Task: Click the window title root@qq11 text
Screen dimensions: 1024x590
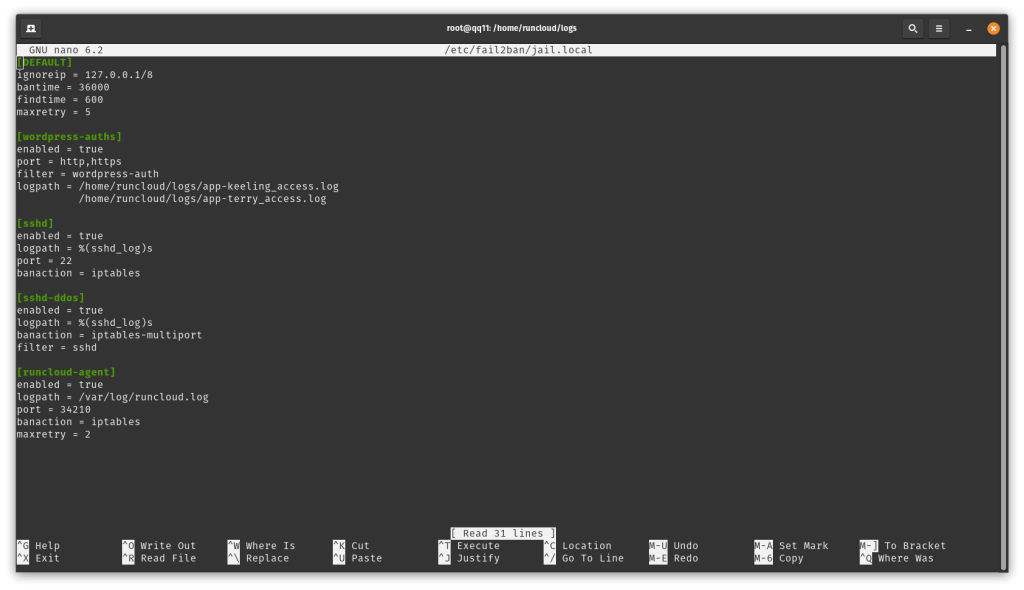Action: 511,28
